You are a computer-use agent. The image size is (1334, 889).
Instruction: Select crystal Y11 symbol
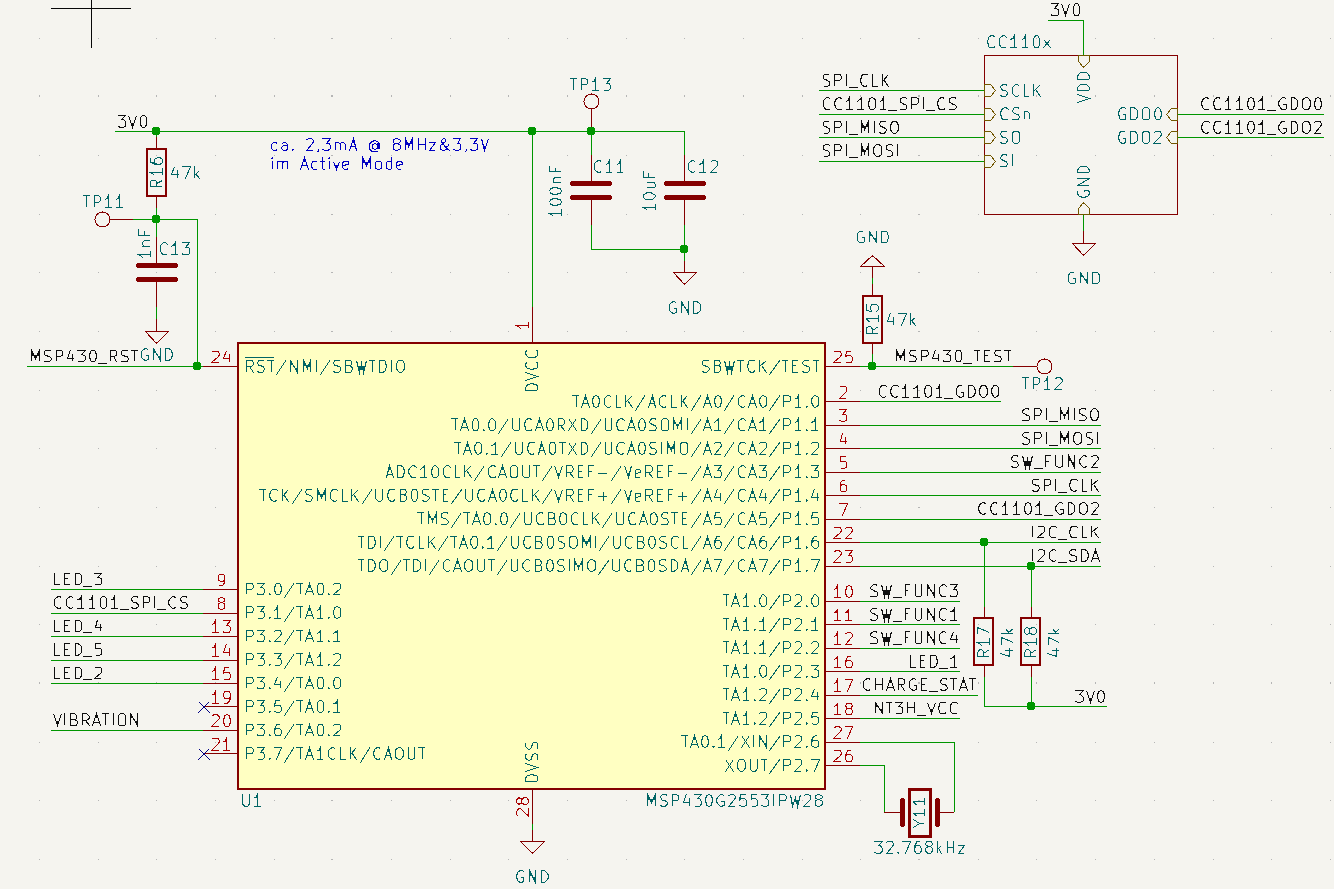coord(919,812)
